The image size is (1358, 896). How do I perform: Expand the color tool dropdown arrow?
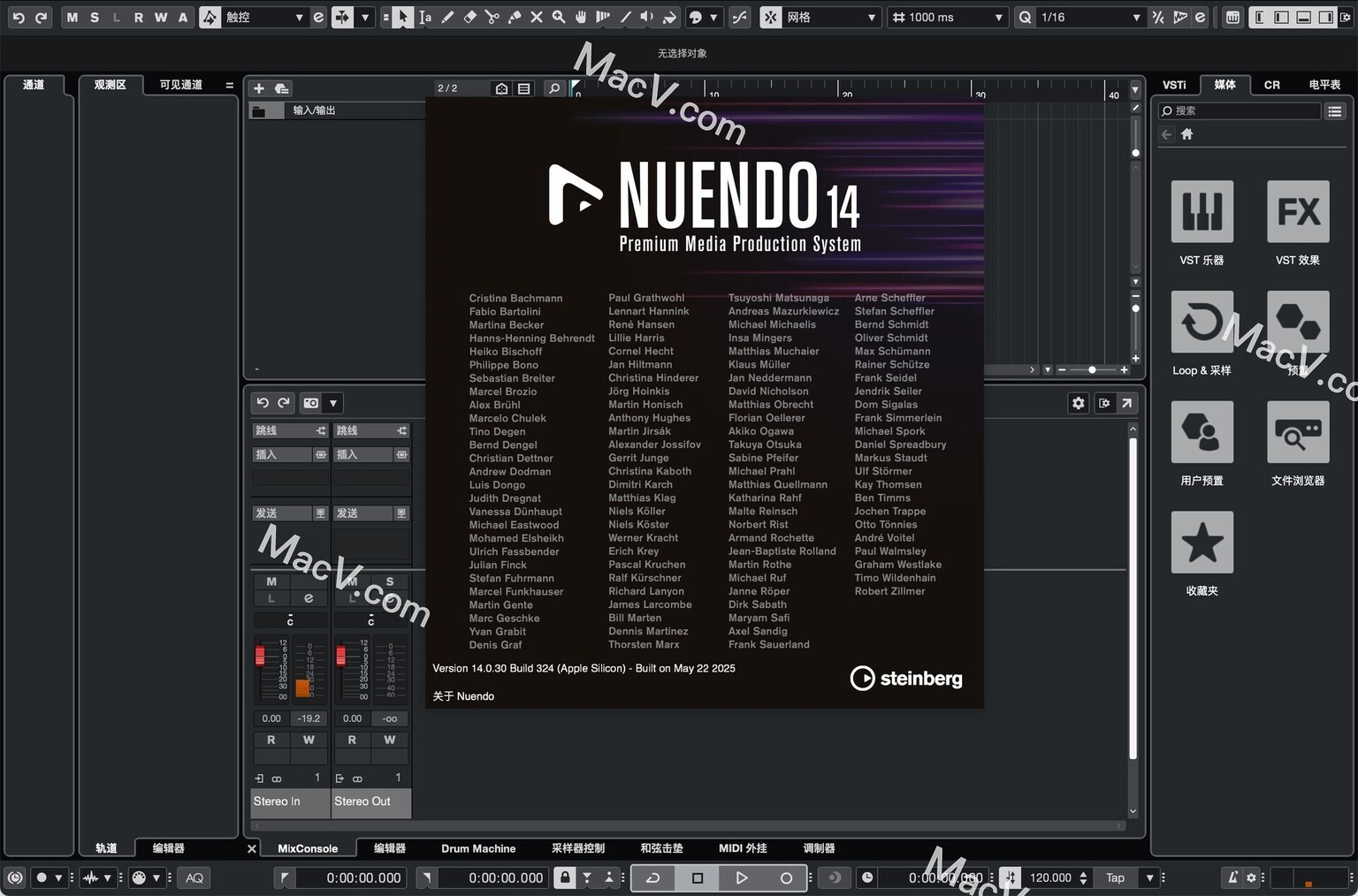point(713,17)
